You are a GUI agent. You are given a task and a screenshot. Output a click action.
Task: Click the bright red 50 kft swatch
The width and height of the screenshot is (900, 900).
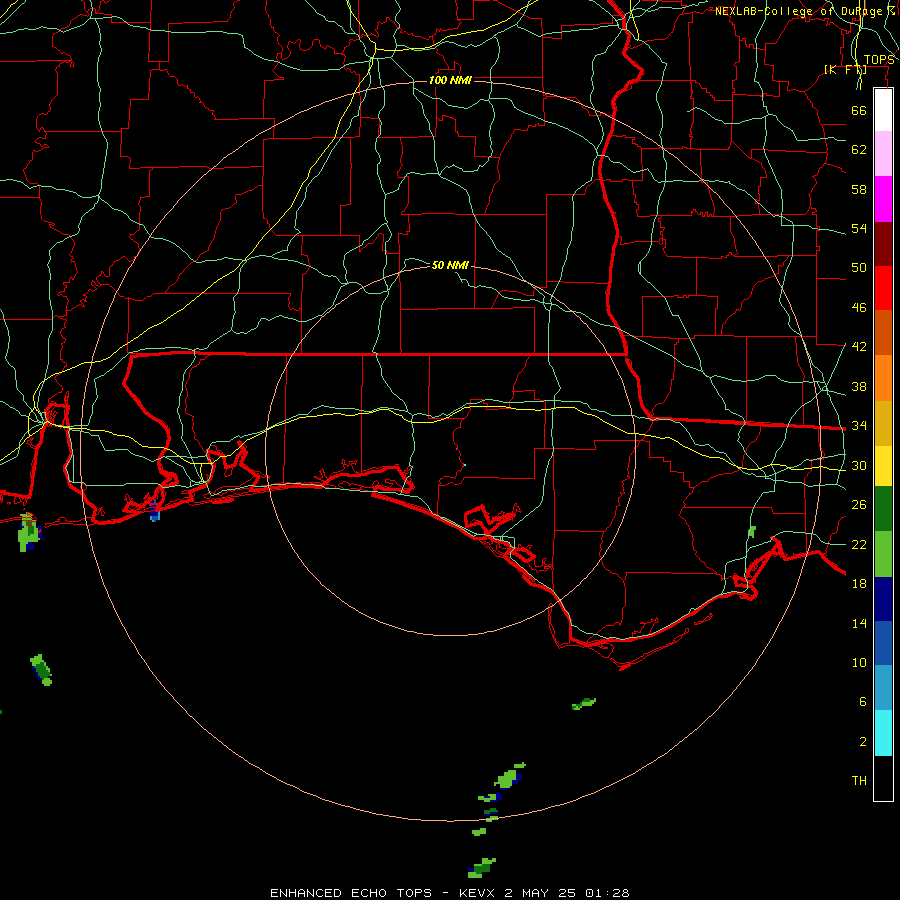coord(883,288)
